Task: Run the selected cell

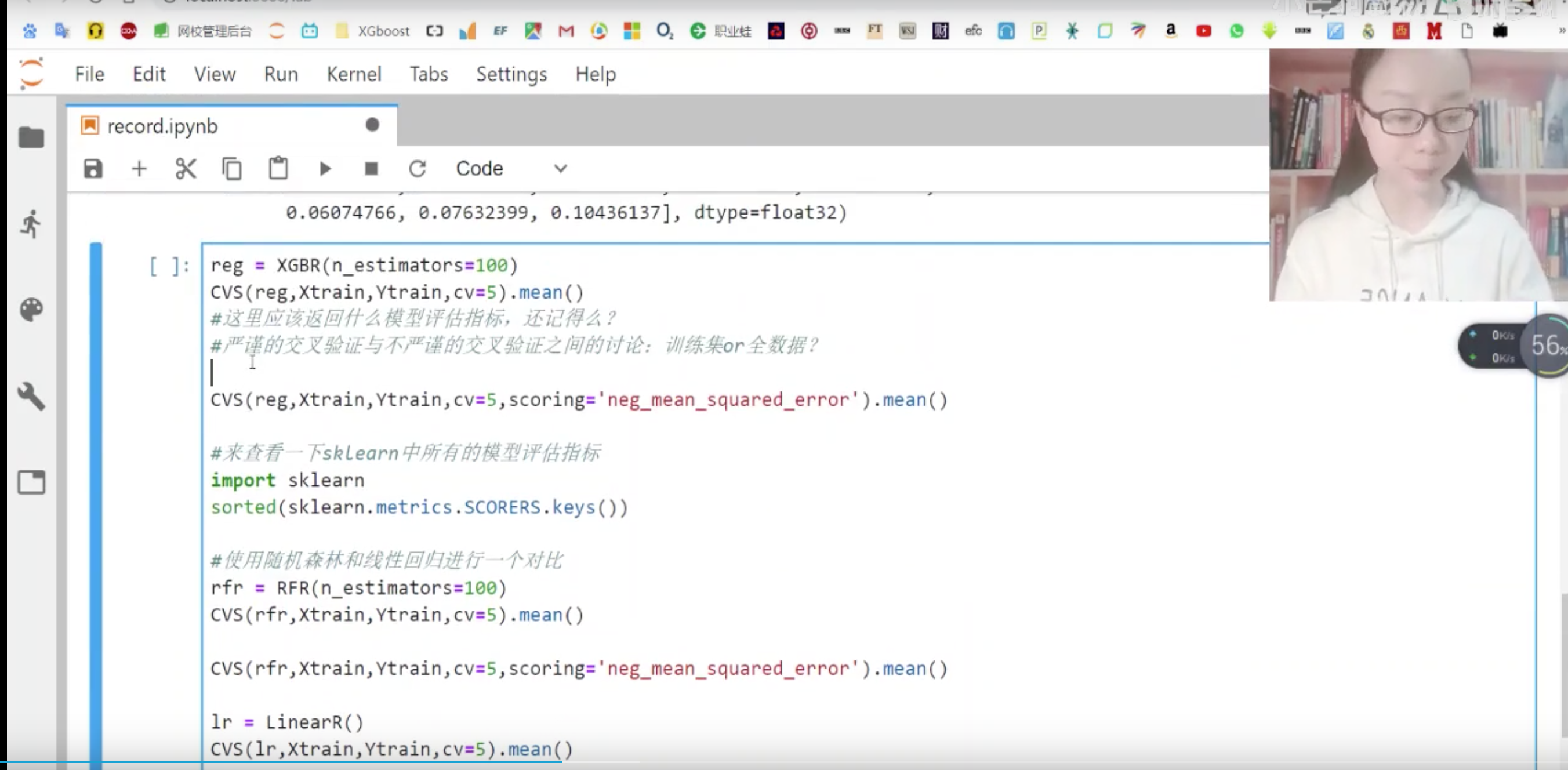Action: [325, 169]
